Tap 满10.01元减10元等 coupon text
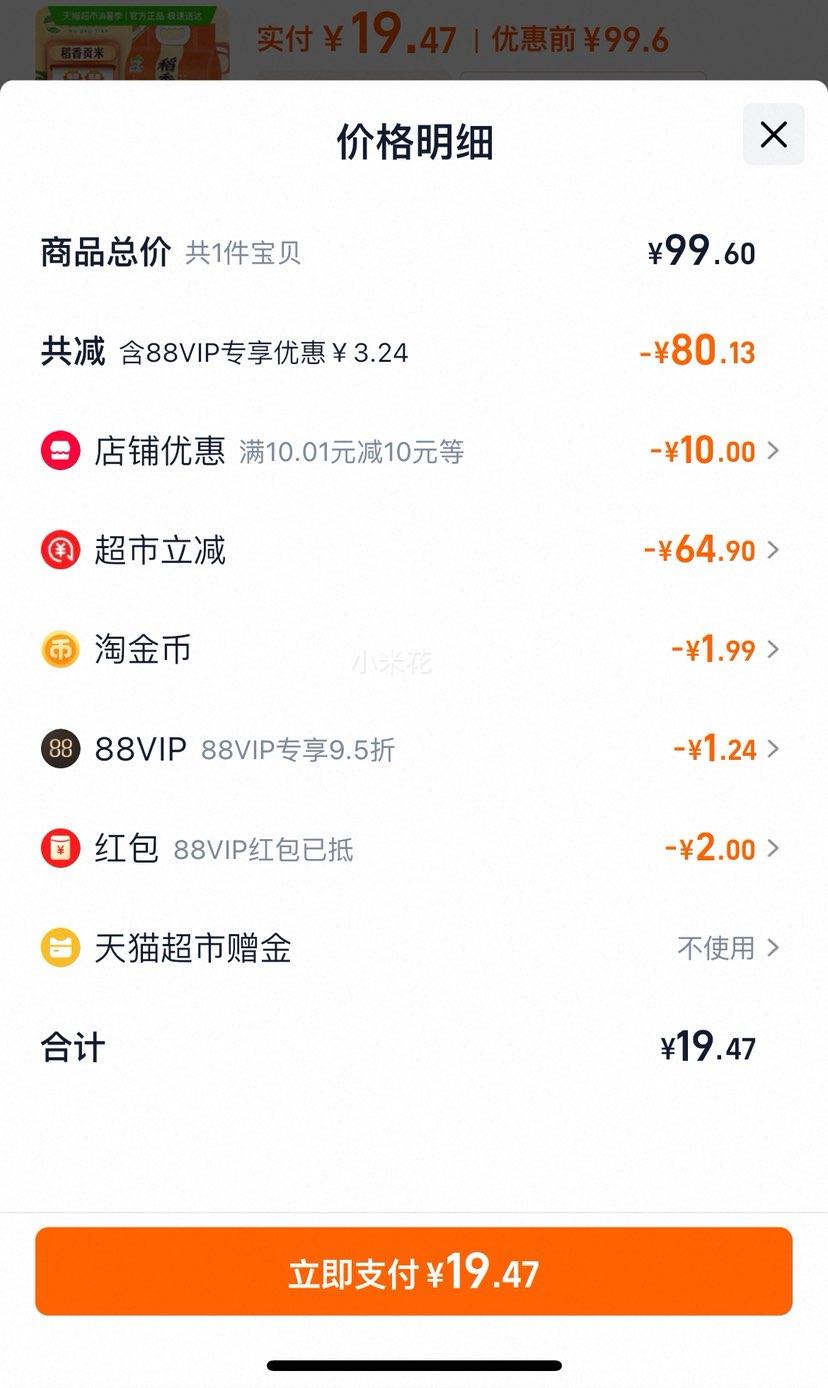 click(x=352, y=452)
